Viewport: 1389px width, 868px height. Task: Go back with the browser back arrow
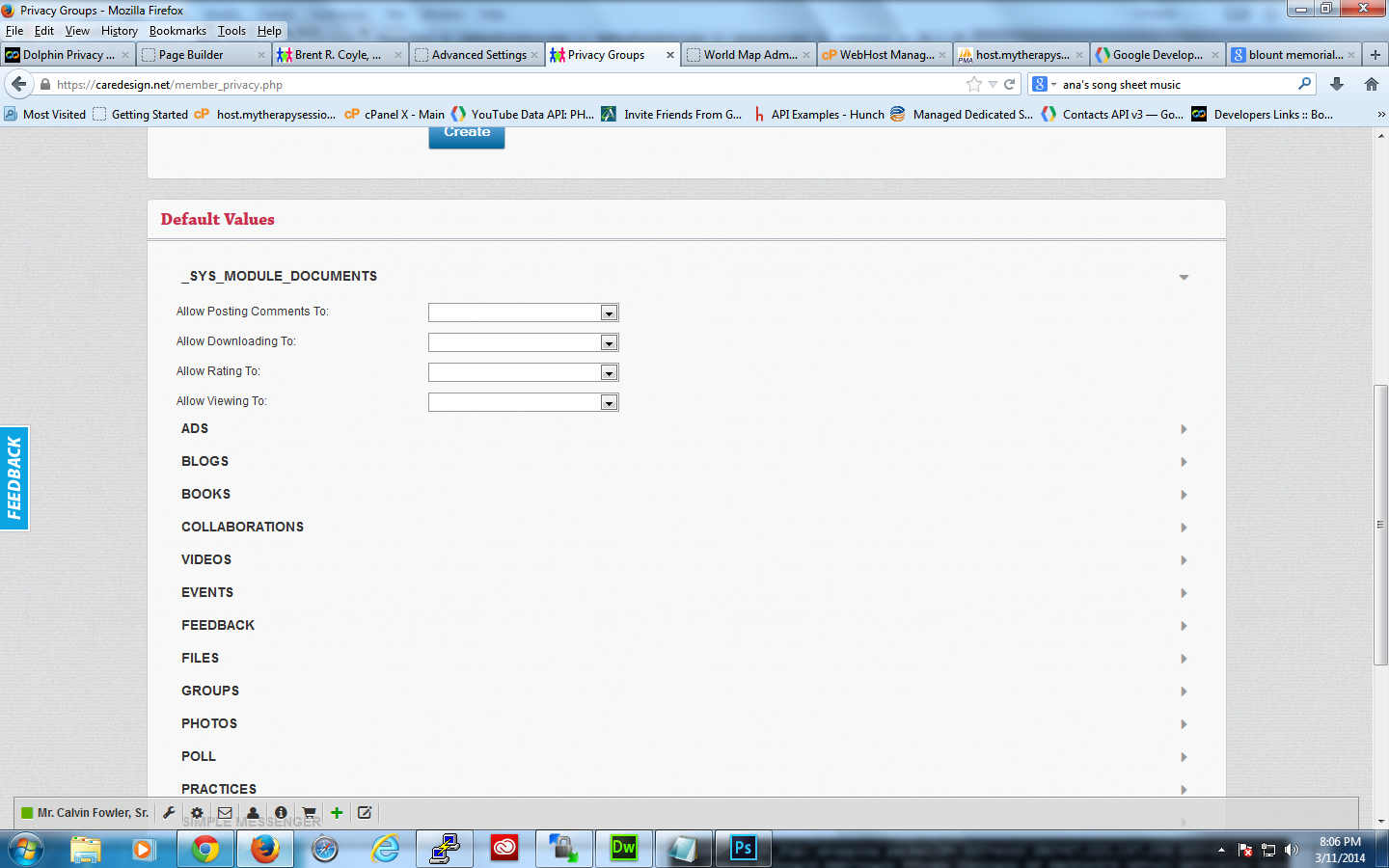click(x=18, y=84)
